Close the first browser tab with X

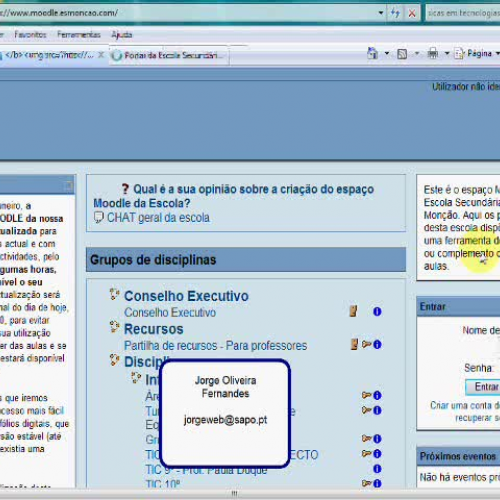(x=101, y=55)
